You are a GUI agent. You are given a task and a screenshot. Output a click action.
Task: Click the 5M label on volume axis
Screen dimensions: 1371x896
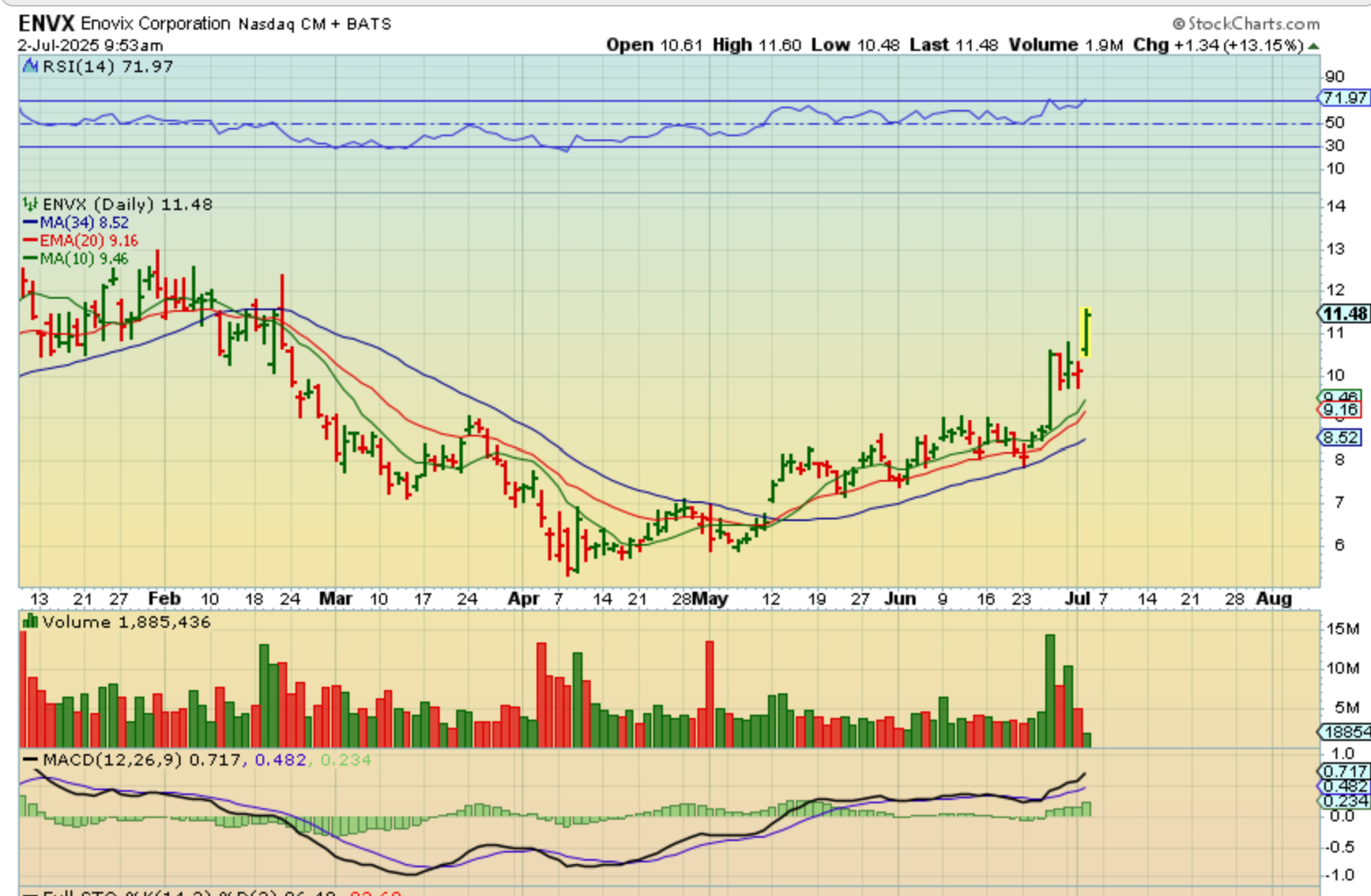(x=1348, y=707)
